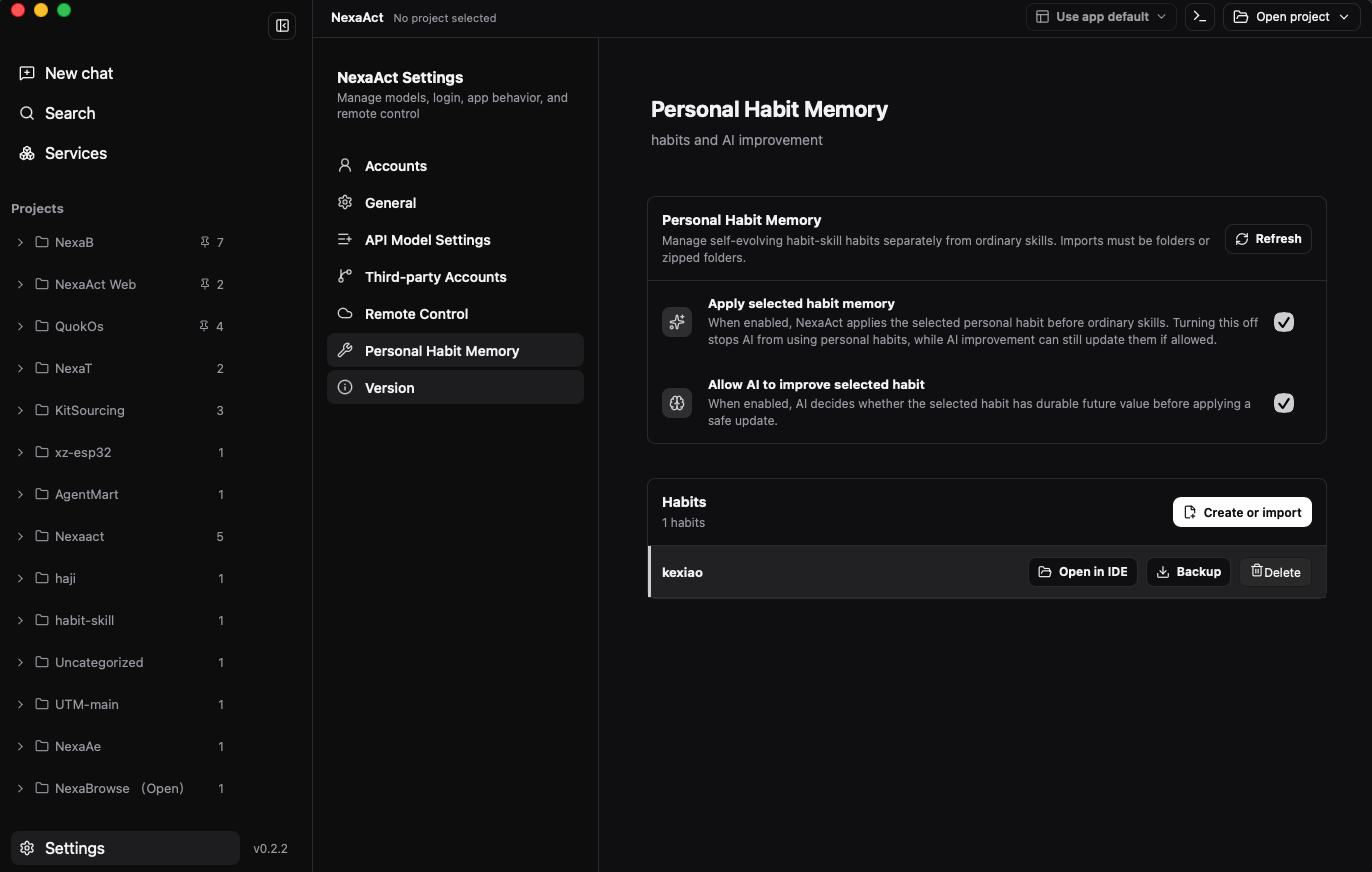Select API Model Settings section
Viewport: 1372px width, 872px height.
pyautogui.click(x=455, y=240)
